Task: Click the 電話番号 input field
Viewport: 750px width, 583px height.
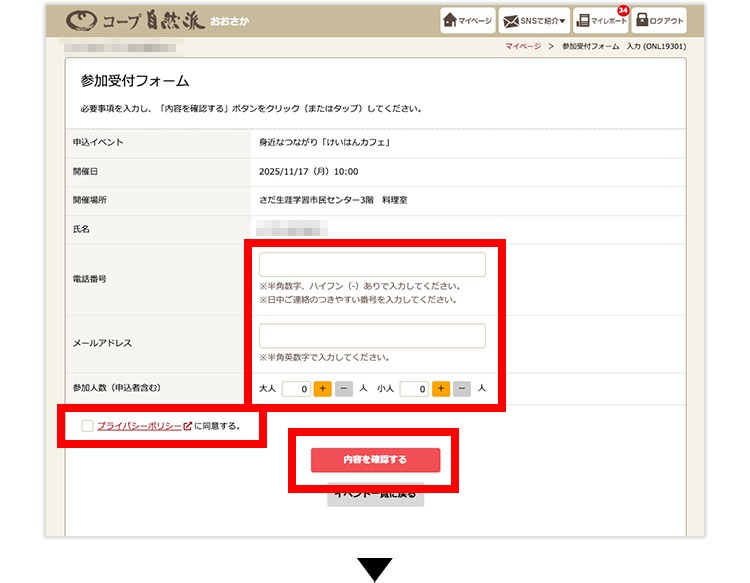Action: point(372,265)
